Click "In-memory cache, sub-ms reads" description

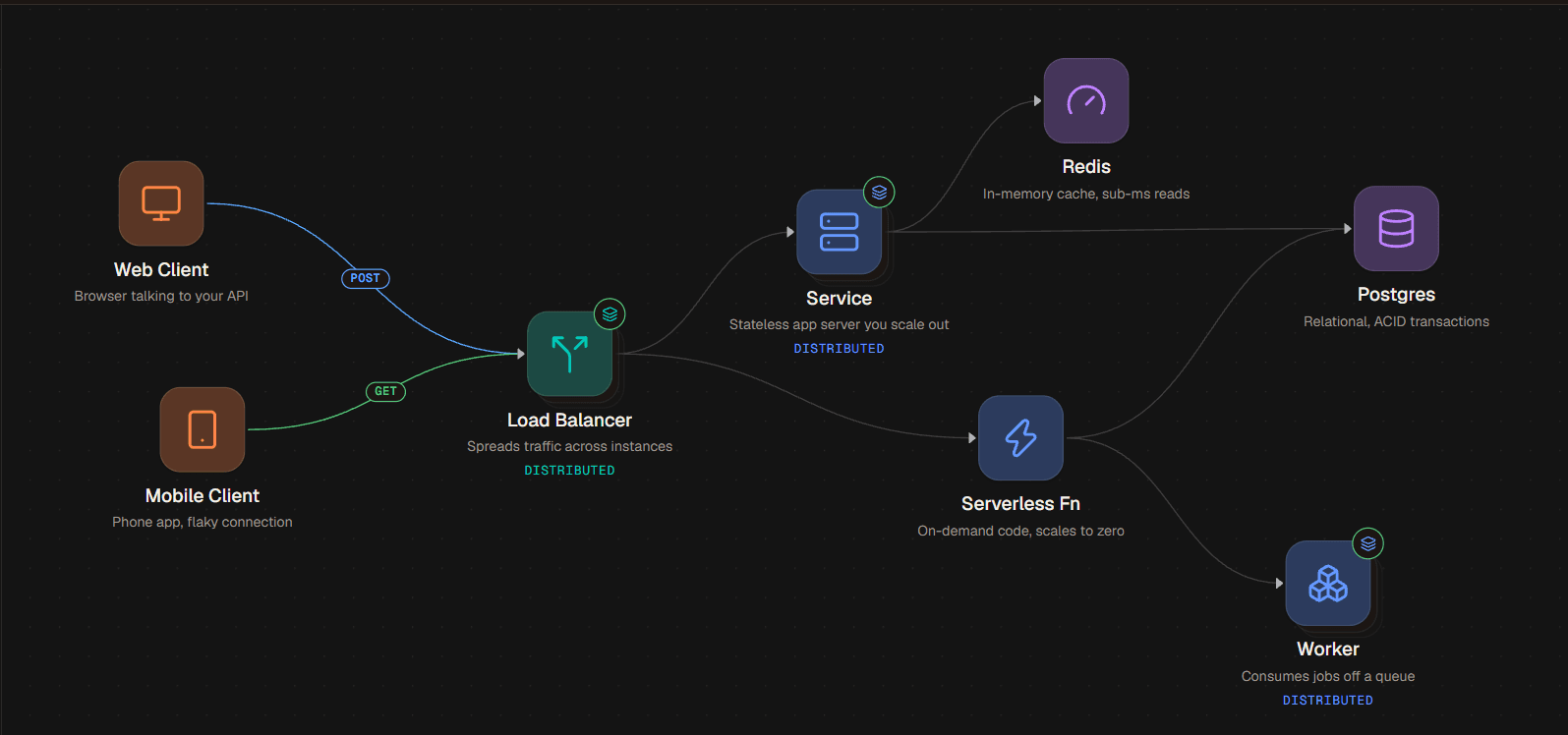(1086, 194)
